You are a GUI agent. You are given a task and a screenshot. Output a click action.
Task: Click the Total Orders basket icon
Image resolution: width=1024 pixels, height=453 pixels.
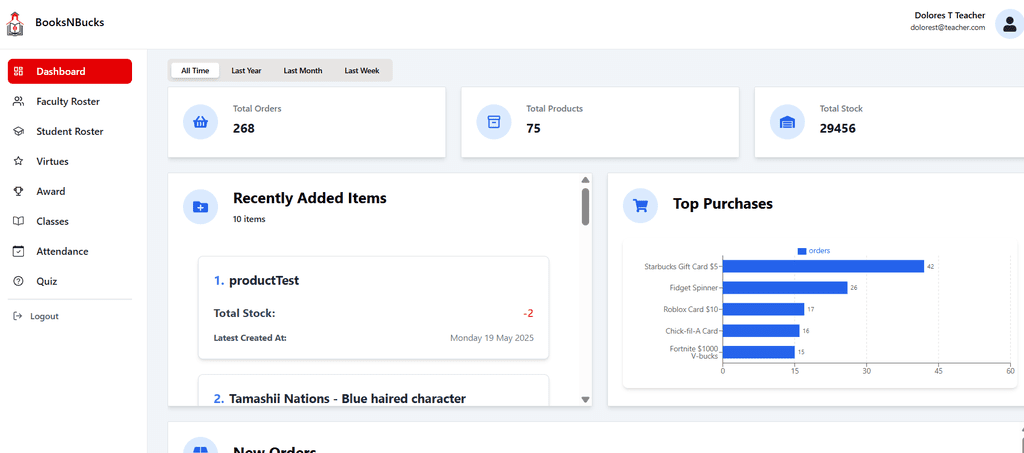pyautogui.click(x=200, y=122)
